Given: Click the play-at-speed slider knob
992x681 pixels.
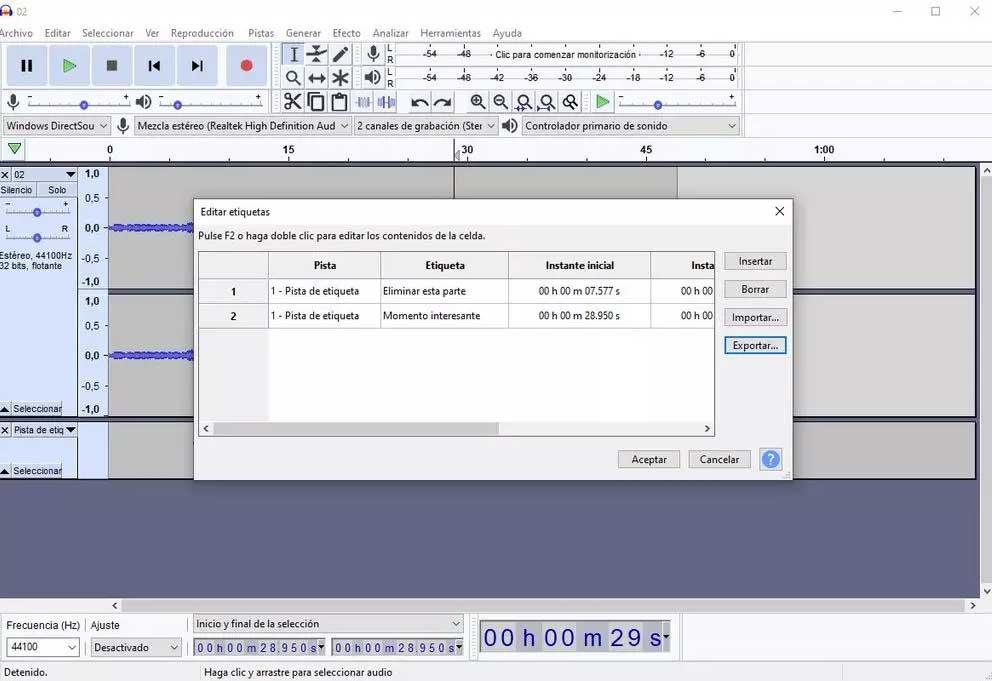Looking at the screenshot, I should [x=658, y=105].
